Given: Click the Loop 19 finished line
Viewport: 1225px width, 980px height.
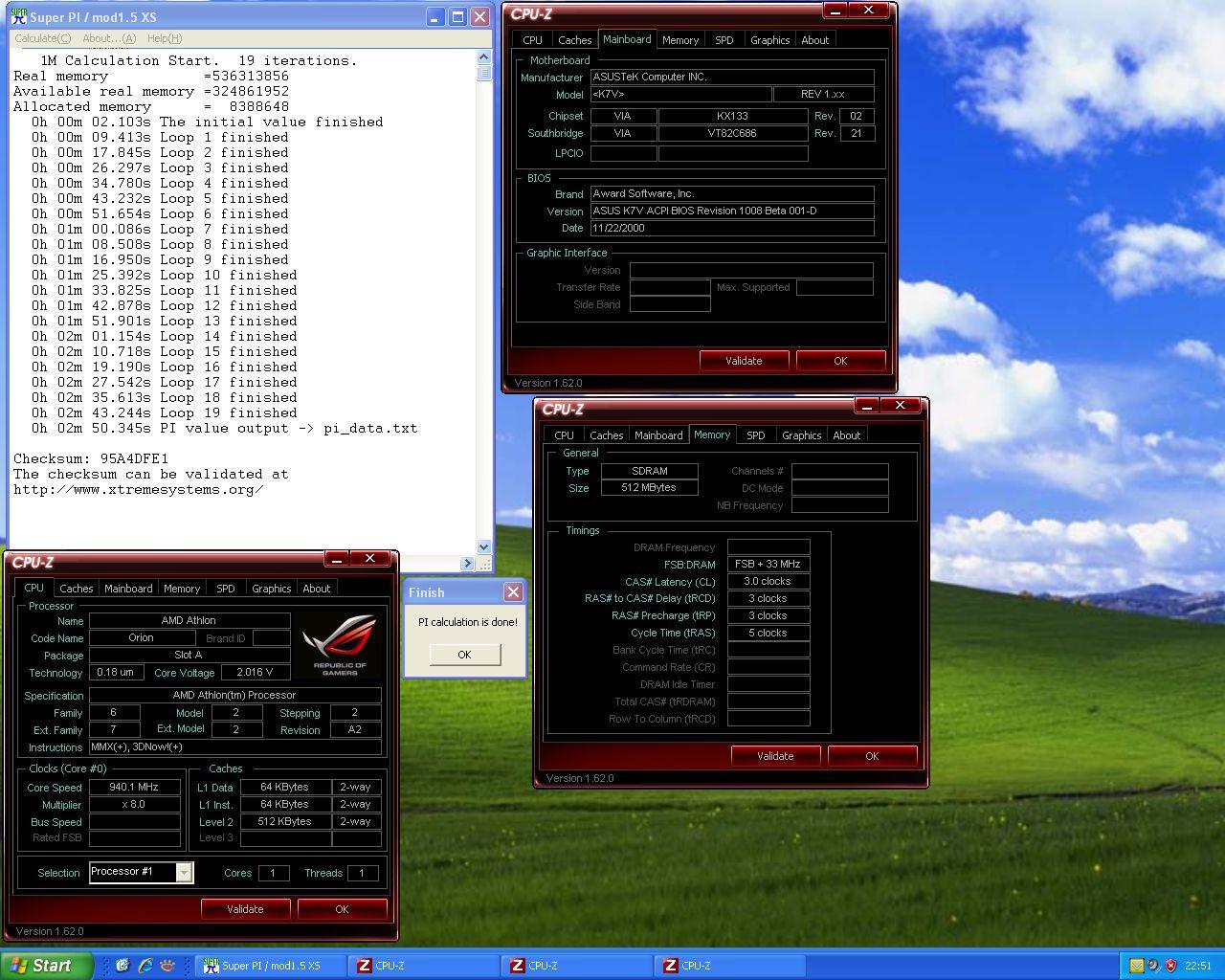Looking at the screenshot, I should pos(165,412).
